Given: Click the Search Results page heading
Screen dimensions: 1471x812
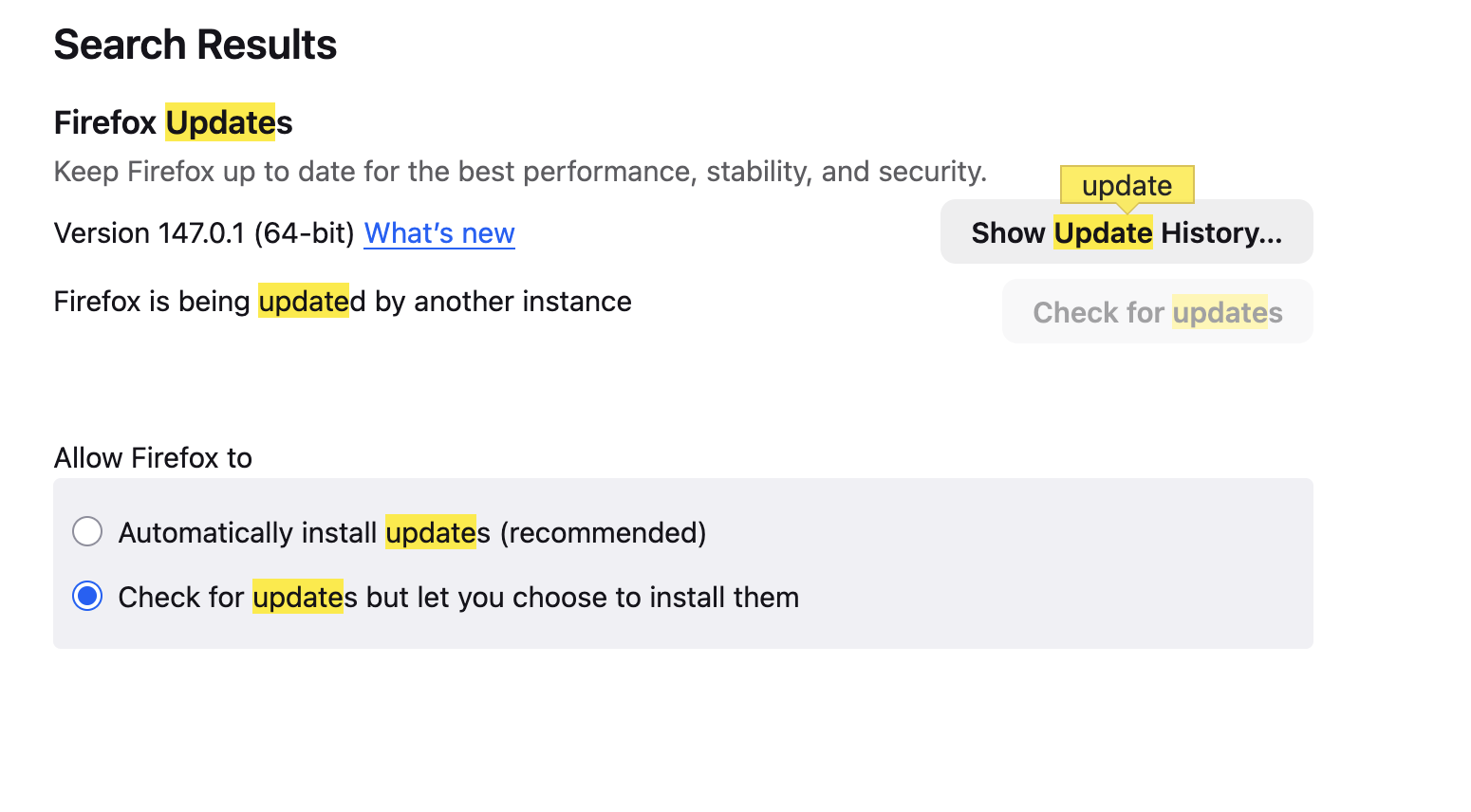Looking at the screenshot, I should tap(195, 45).
